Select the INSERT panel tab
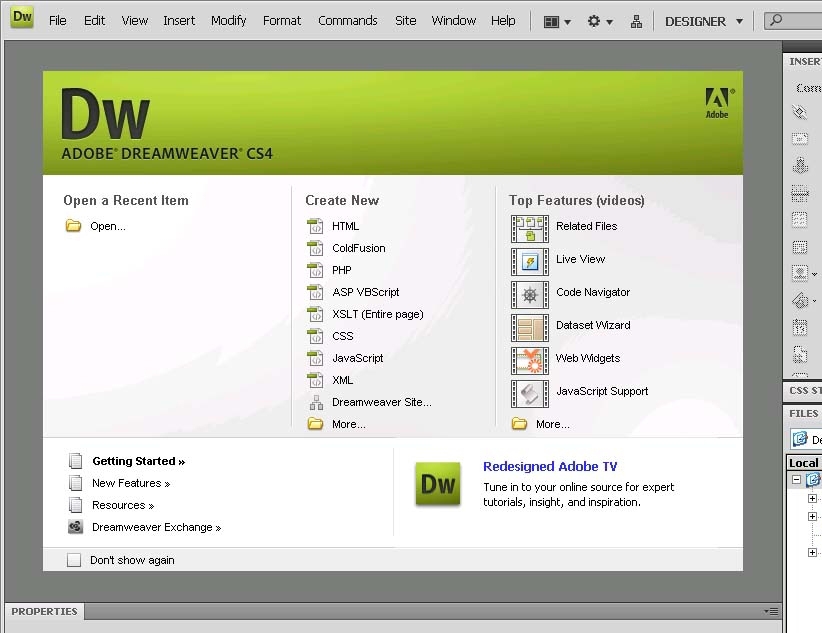The height and width of the screenshot is (633, 822). [804, 61]
